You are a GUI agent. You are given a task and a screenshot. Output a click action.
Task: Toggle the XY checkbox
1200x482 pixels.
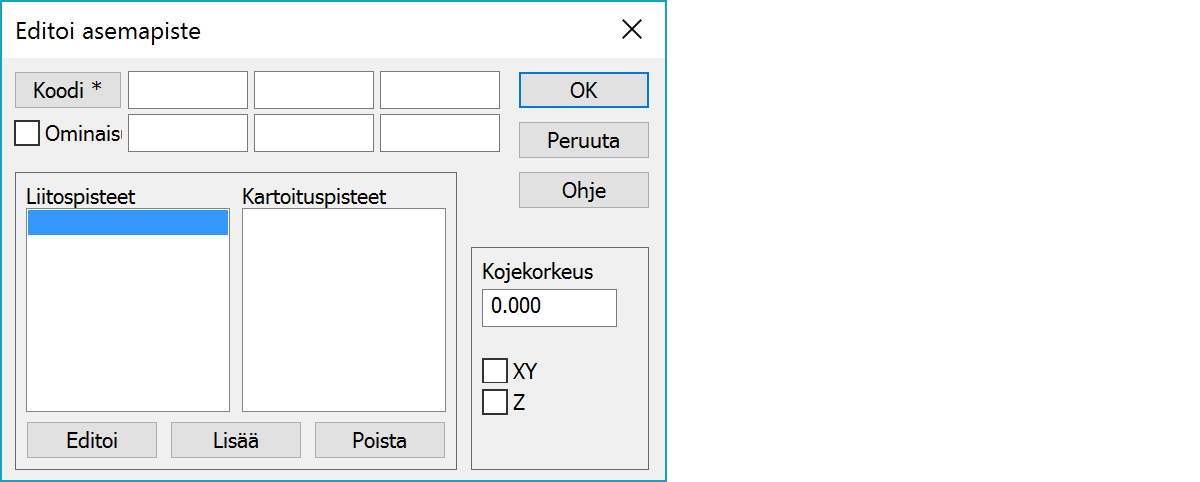(x=495, y=372)
